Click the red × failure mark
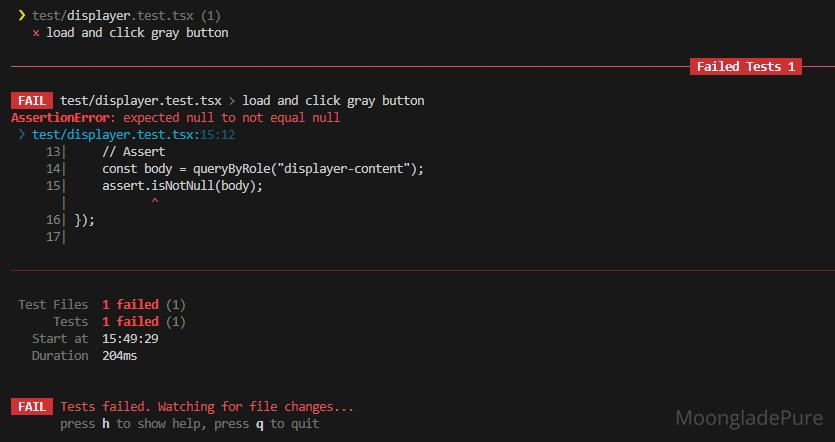The height and width of the screenshot is (442, 835). tap(36, 33)
